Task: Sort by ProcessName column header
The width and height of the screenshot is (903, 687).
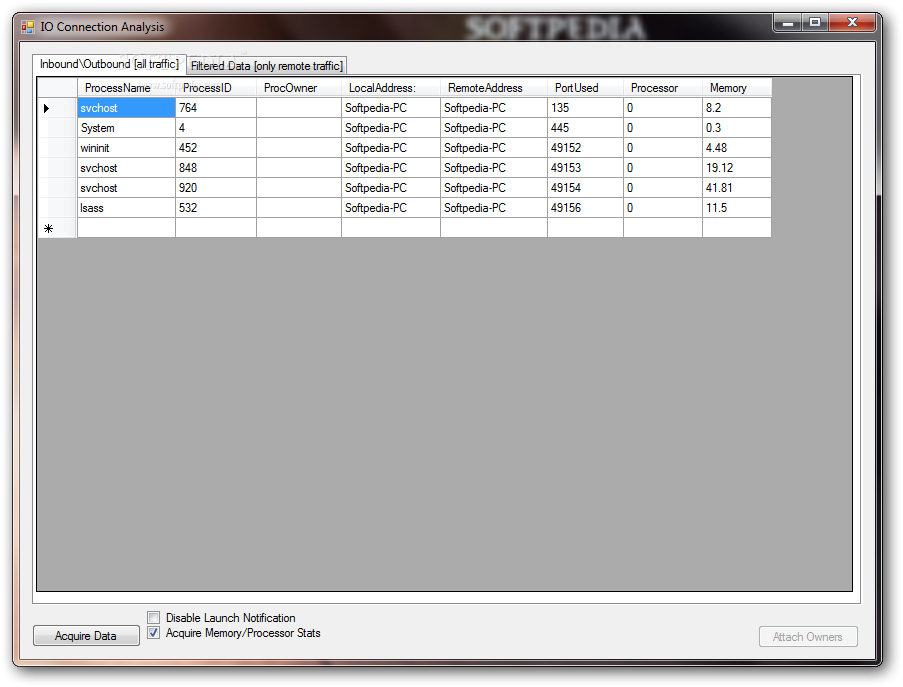Action: pyautogui.click(x=126, y=88)
